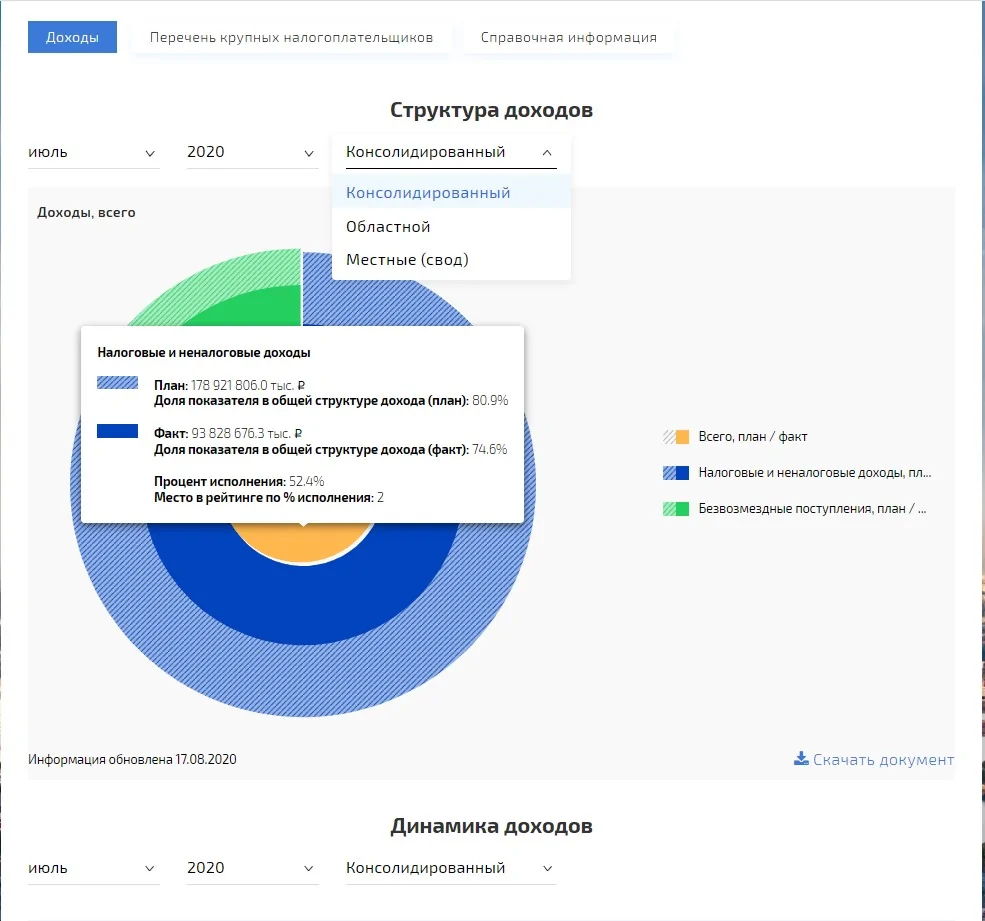Click the hatched План swatch in the tooltip
The image size is (985, 921).
tap(117, 383)
